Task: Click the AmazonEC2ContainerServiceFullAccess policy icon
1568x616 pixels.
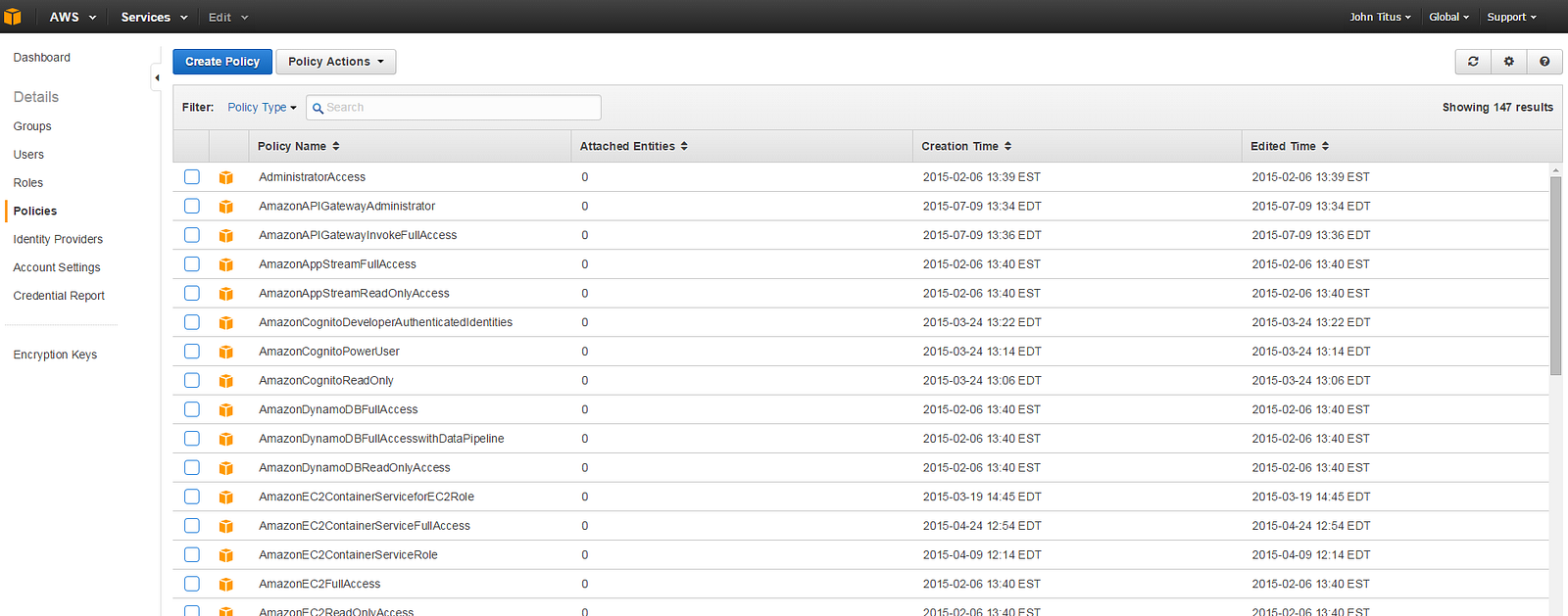Action: pos(226,526)
